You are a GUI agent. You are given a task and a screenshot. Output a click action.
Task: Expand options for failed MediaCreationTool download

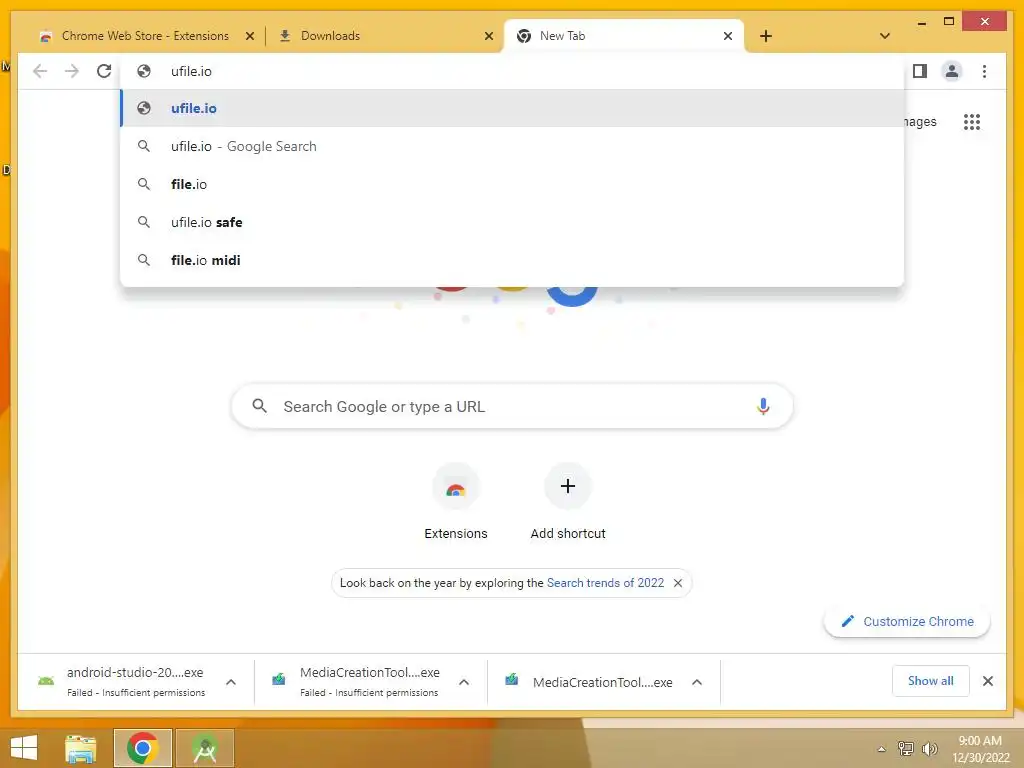click(x=464, y=682)
